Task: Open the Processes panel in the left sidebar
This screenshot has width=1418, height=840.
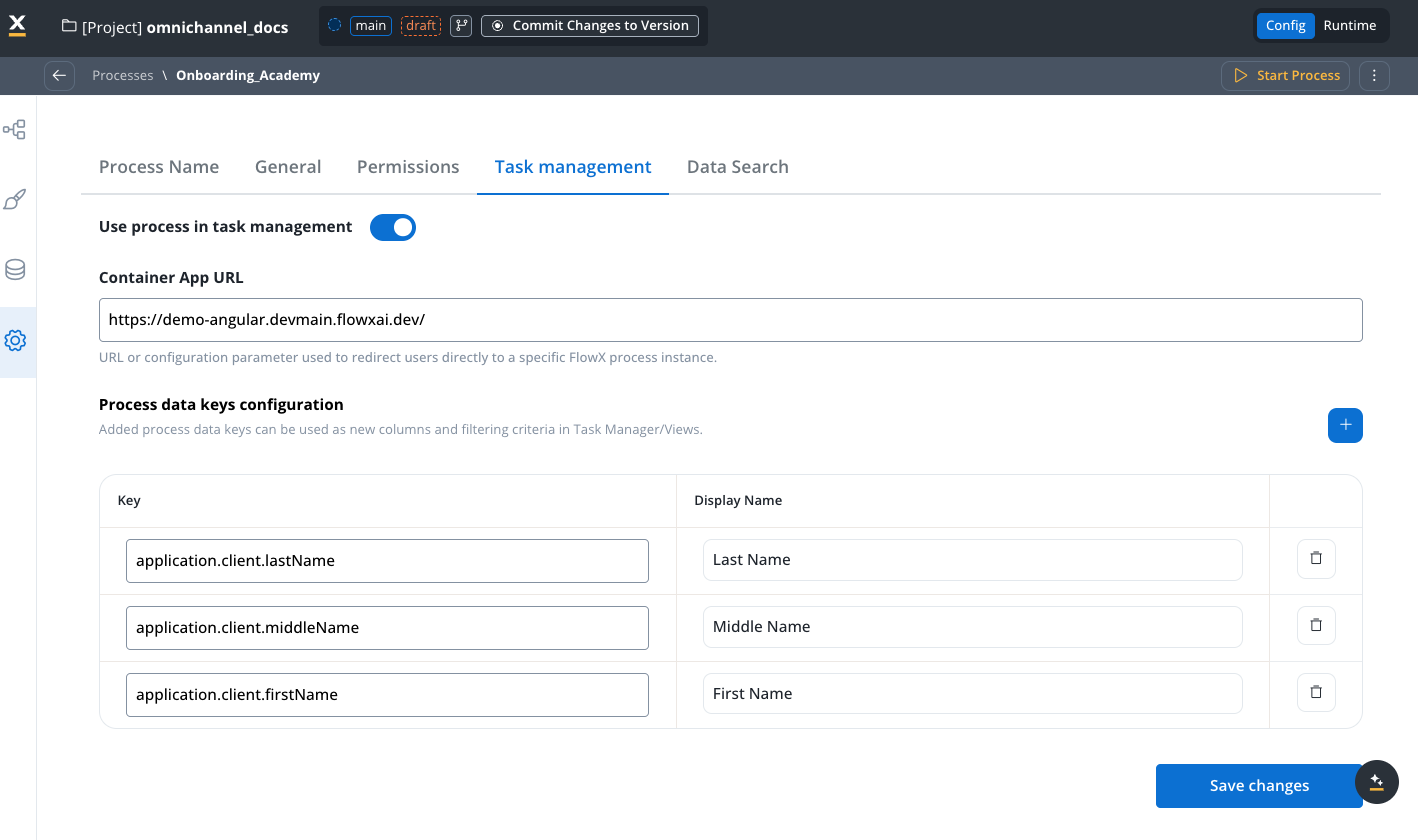Action: click(x=16, y=129)
